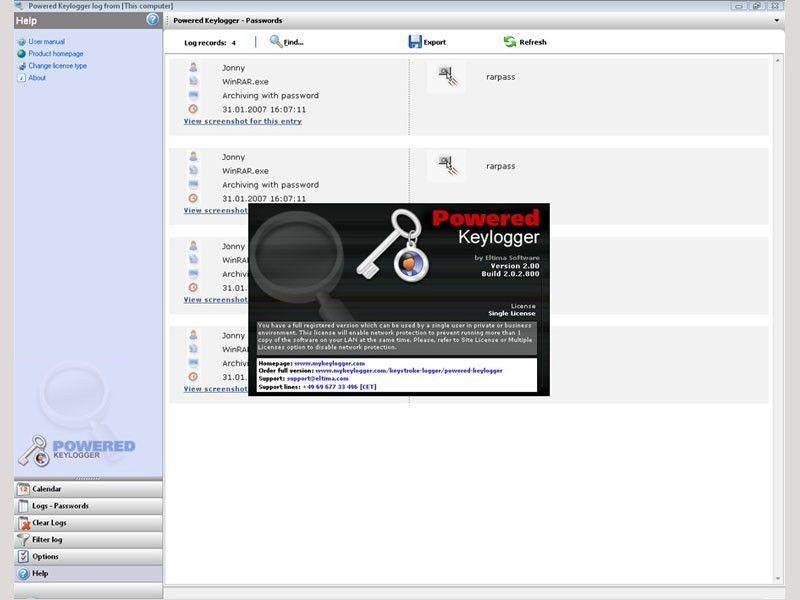View screenshot for the first log entry
Viewport: 800px width, 600px height.
coord(242,121)
